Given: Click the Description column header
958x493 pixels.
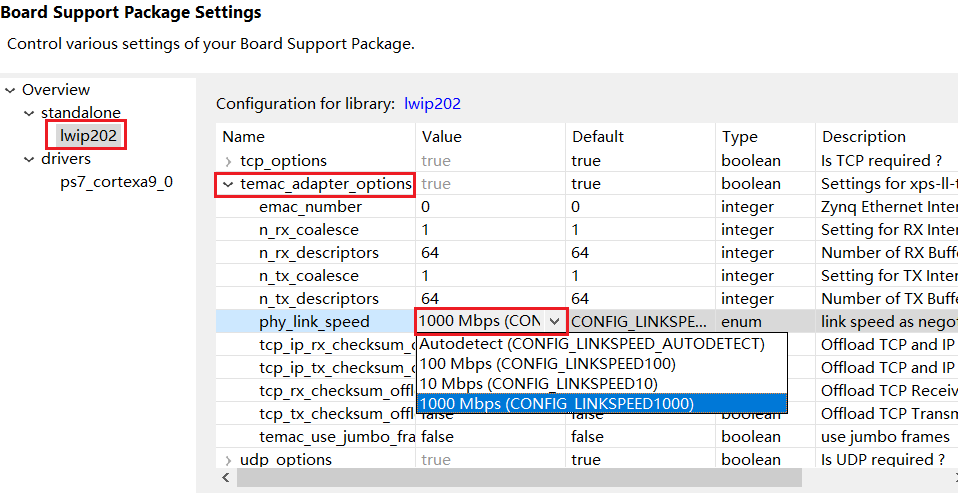Looking at the screenshot, I should click(x=864, y=137).
